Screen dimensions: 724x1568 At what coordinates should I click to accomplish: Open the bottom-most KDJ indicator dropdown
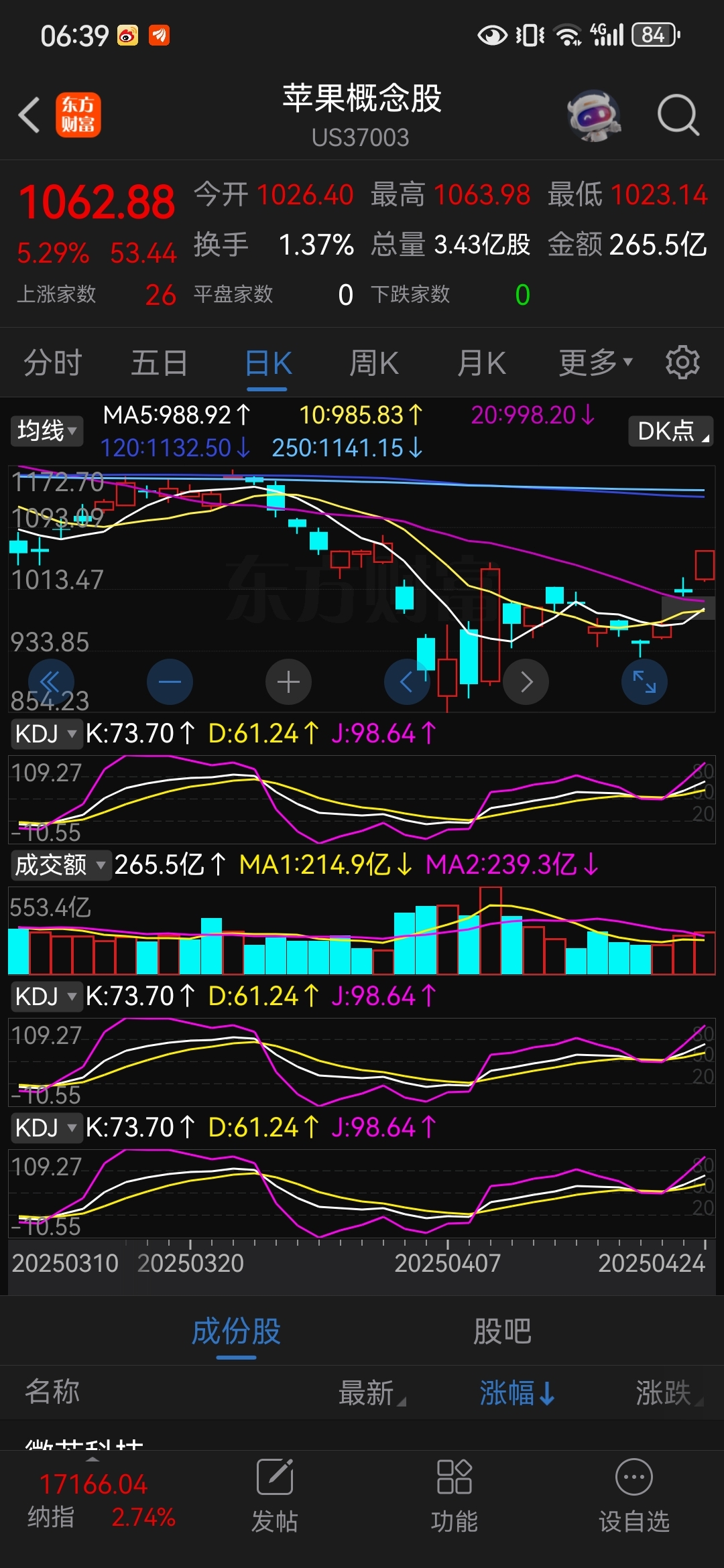46,1128
